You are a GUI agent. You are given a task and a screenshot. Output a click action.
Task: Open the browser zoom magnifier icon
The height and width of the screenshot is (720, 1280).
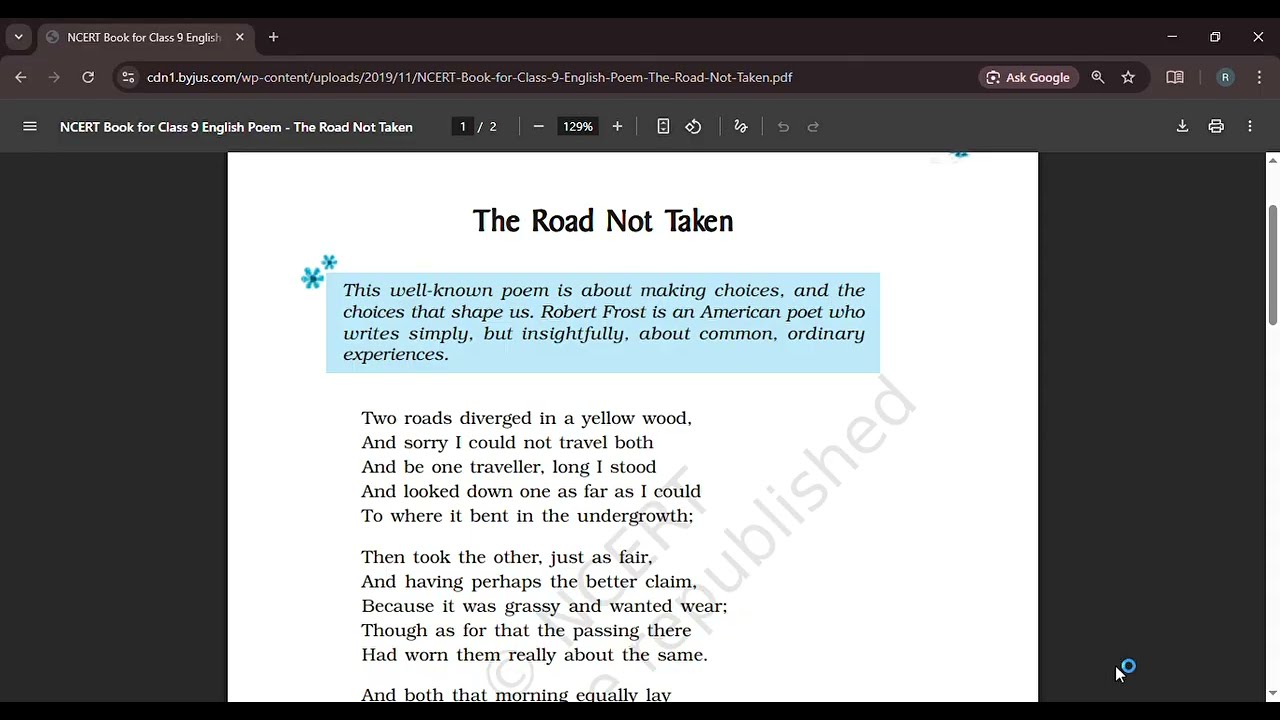[x=1098, y=77]
